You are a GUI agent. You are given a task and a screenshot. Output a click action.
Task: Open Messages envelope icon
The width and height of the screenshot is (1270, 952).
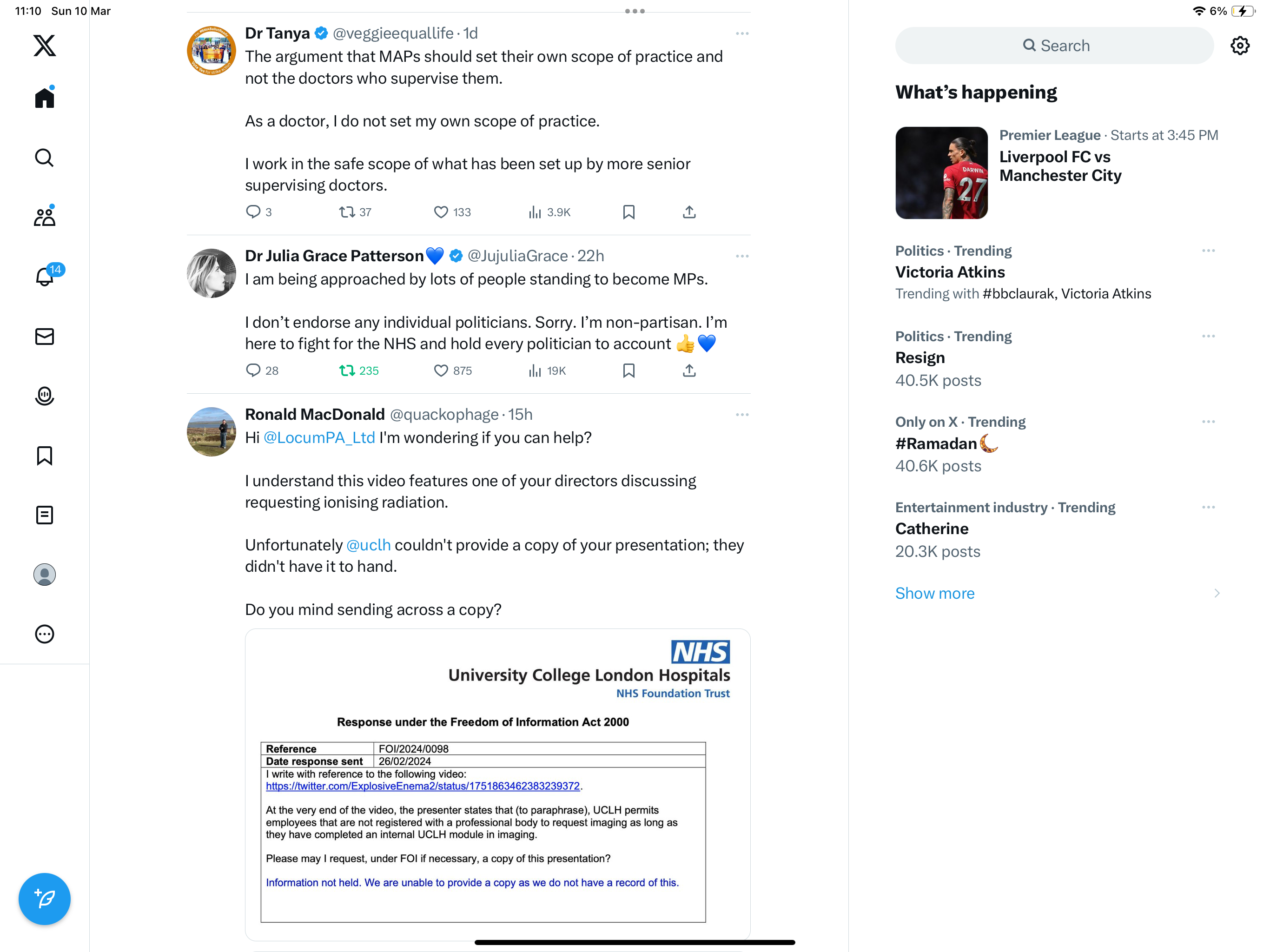[x=44, y=336]
